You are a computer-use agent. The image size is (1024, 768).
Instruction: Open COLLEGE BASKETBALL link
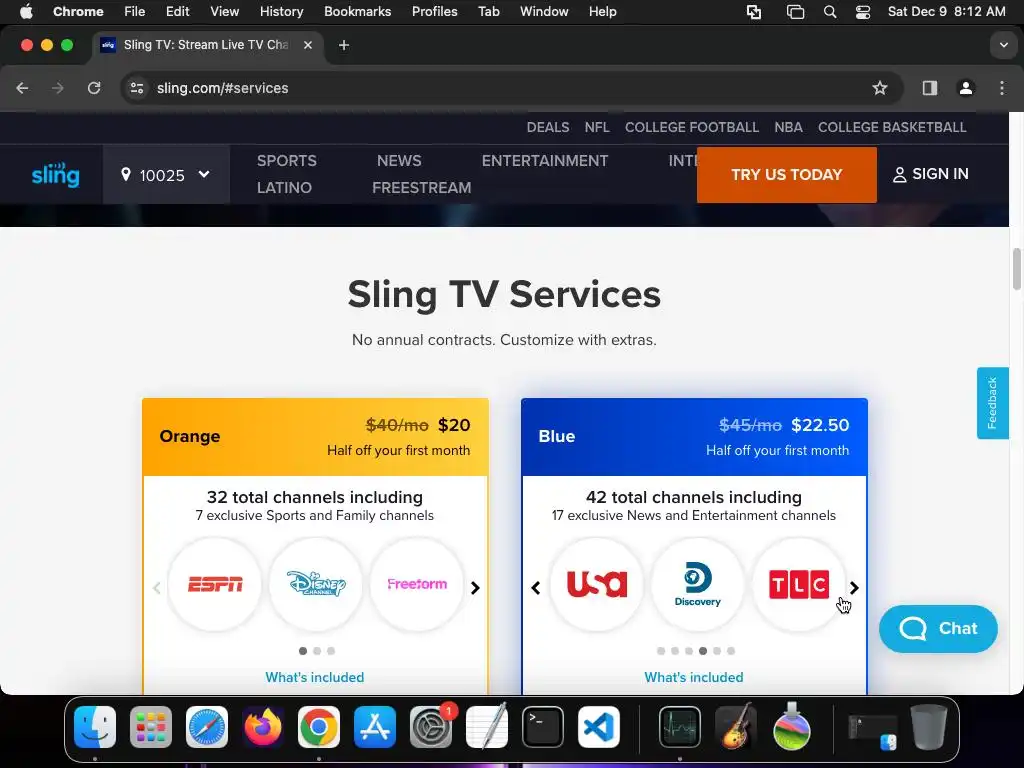[x=892, y=127]
